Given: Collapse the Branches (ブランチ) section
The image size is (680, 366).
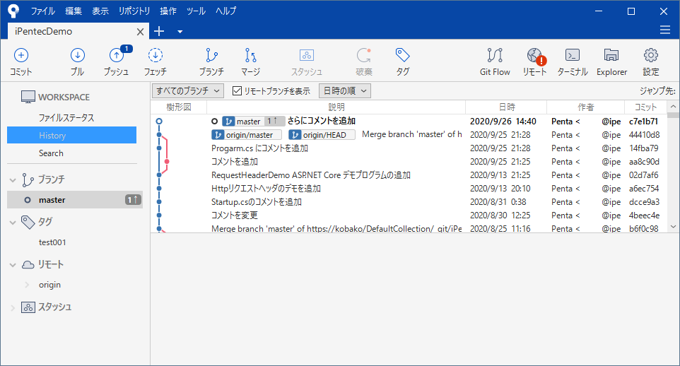Looking at the screenshot, I should tap(13, 180).
